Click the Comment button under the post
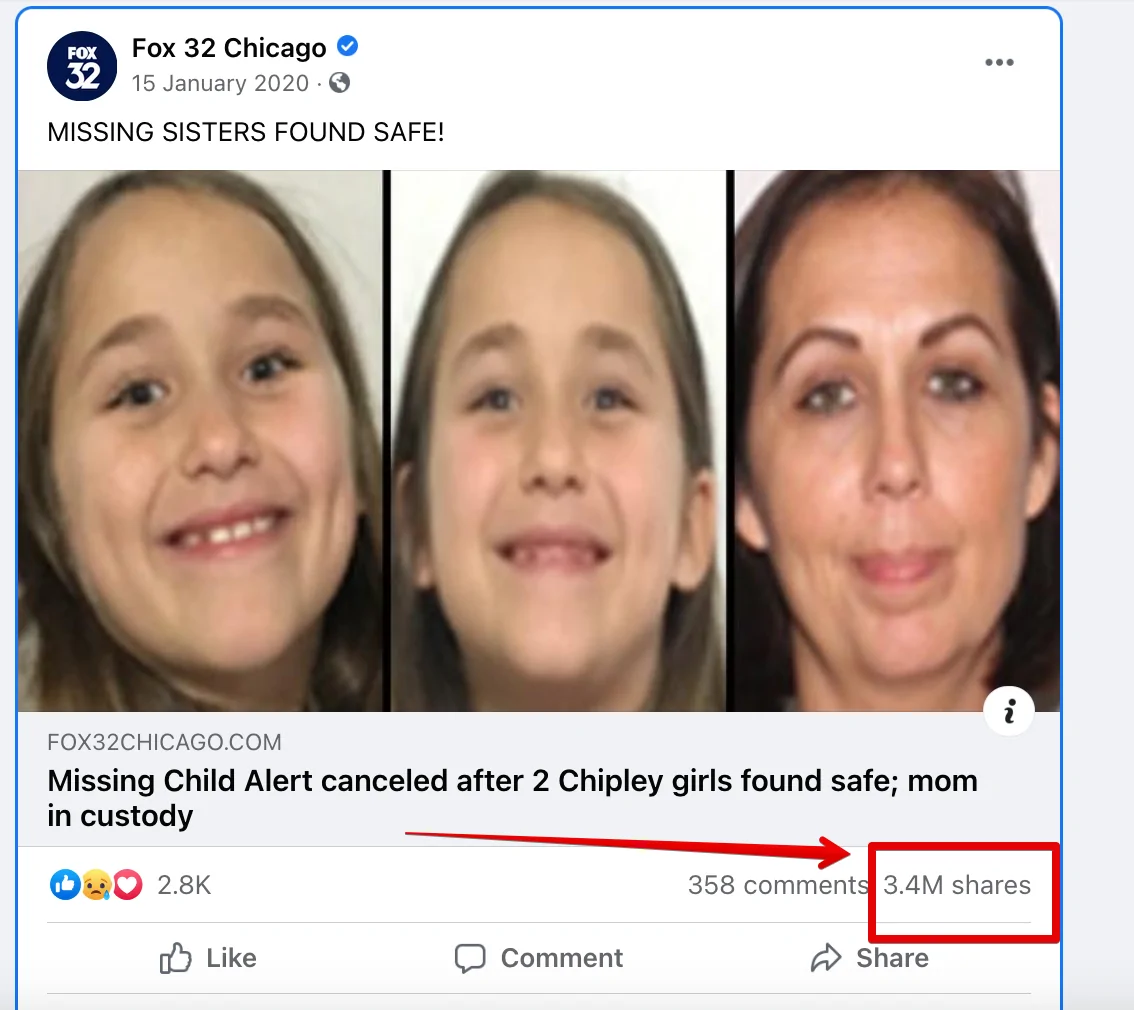This screenshot has height=1010, width=1134. coord(539,958)
